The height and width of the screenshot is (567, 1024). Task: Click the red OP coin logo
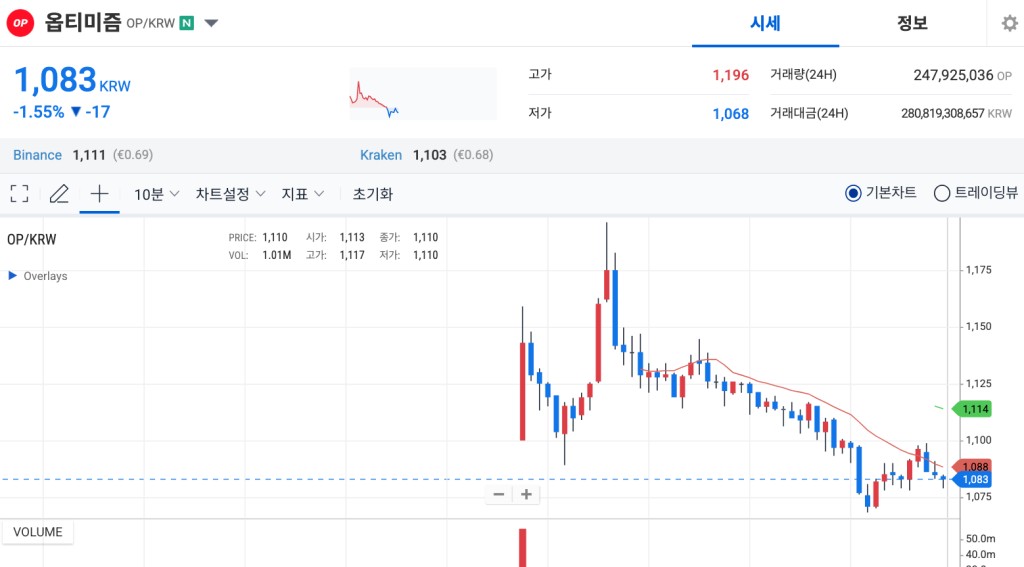(x=20, y=23)
